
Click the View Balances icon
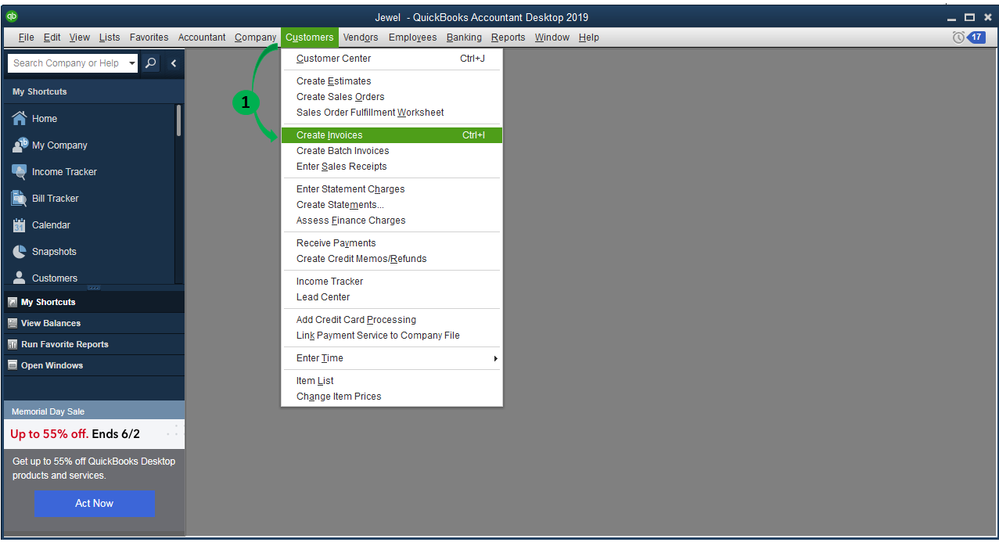12,323
